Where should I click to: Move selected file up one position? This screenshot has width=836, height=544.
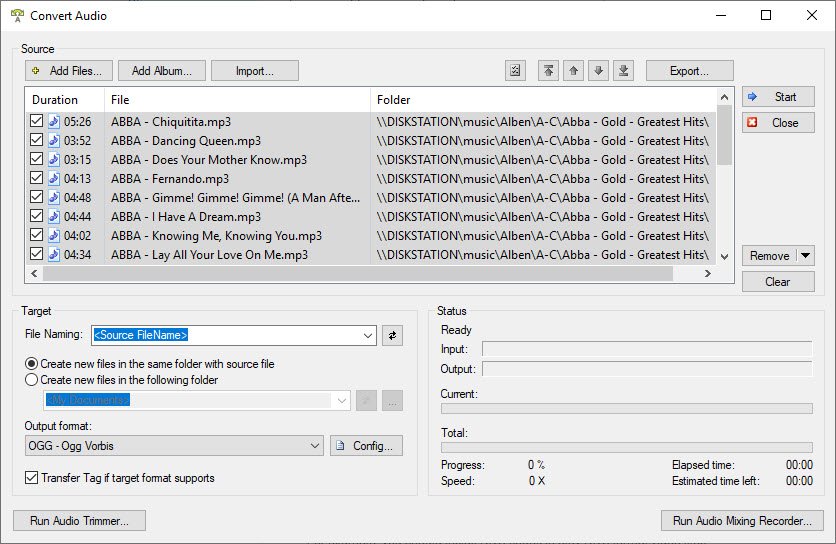pyautogui.click(x=573, y=71)
